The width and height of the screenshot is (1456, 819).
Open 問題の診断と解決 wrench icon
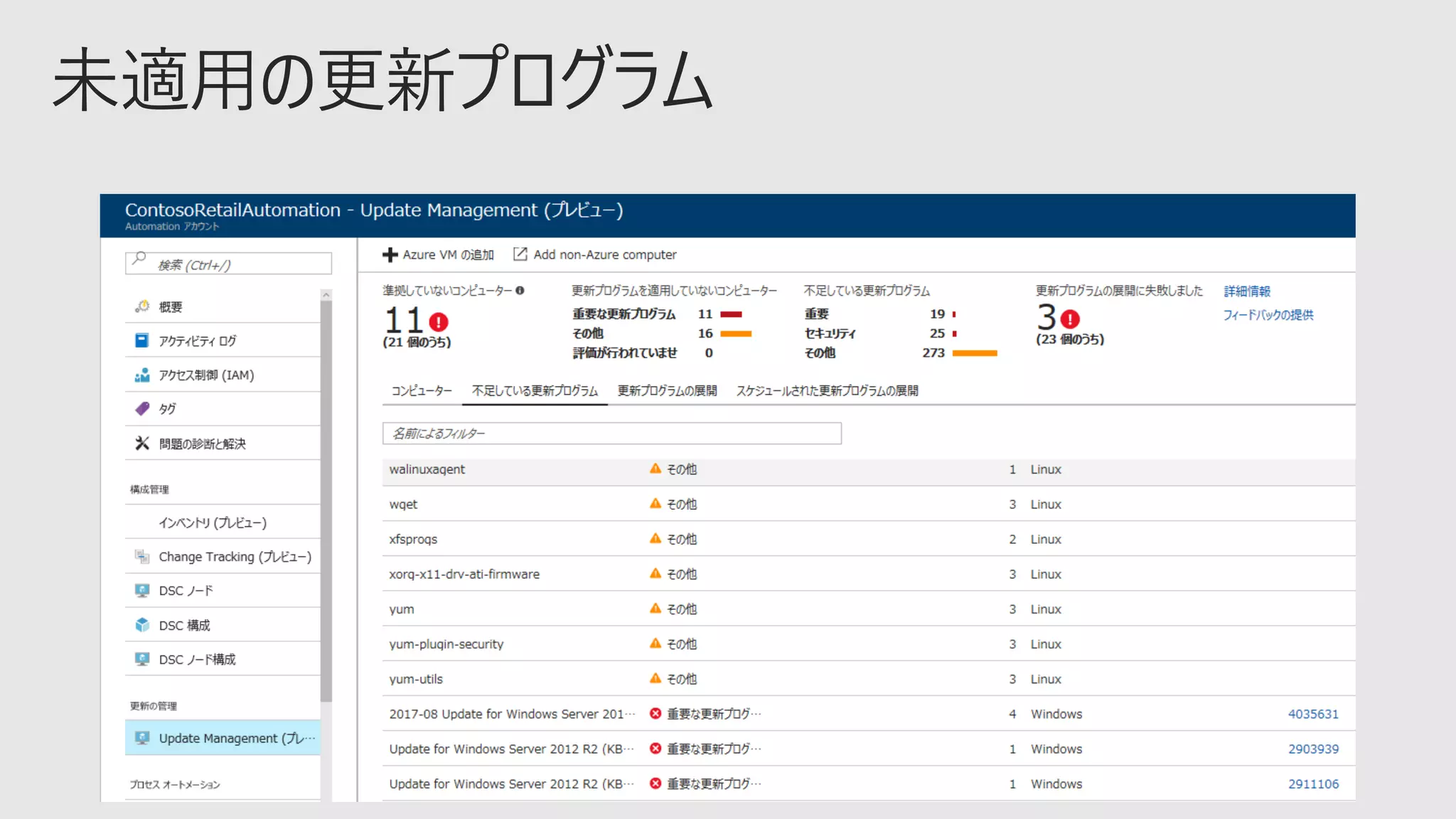pyautogui.click(x=142, y=444)
